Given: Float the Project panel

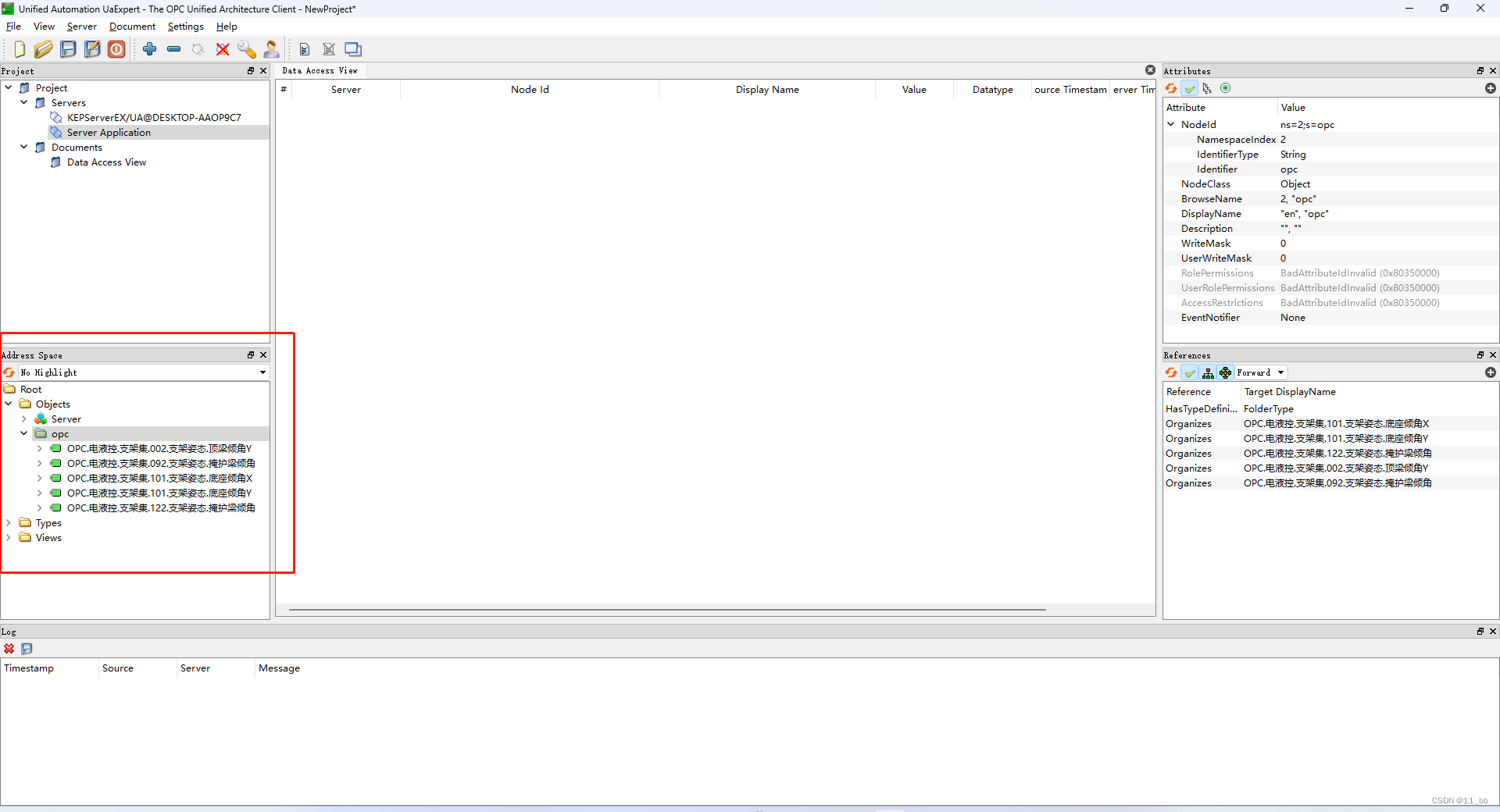Looking at the screenshot, I should pos(251,70).
